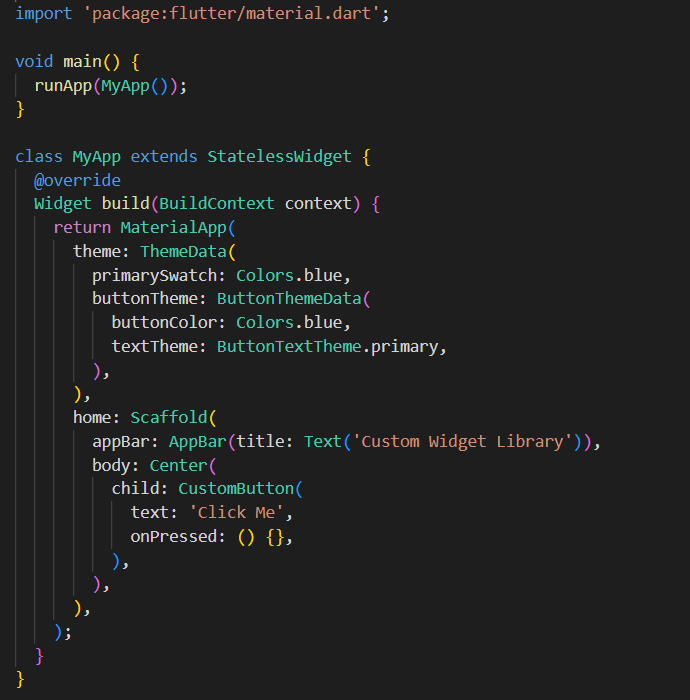690x700 pixels.
Task: Click 'Colors' on the primarySwatch line
Action: click(265, 275)
